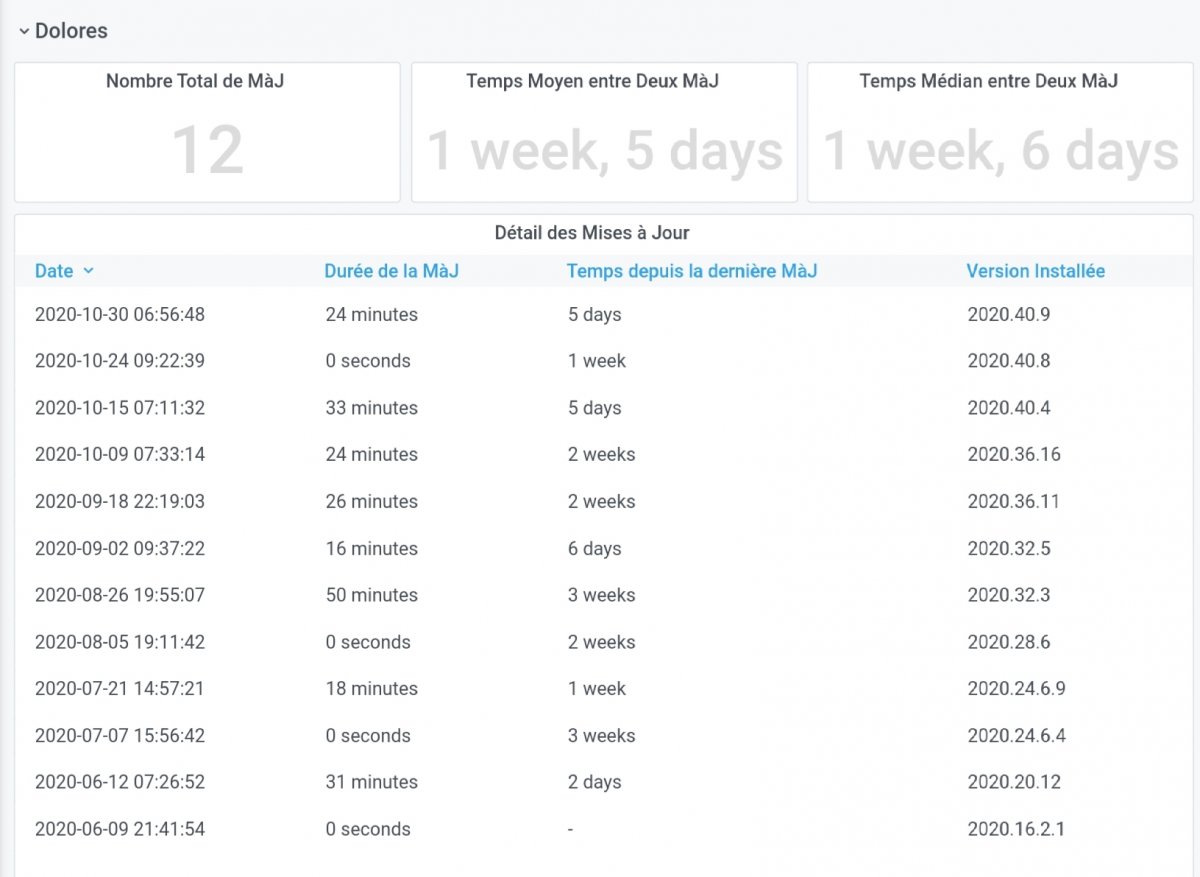Click version cell 2020.40.8
Image resolution: width=1200 pixels, height=877 pixels.
click(x=1009, y=361)
